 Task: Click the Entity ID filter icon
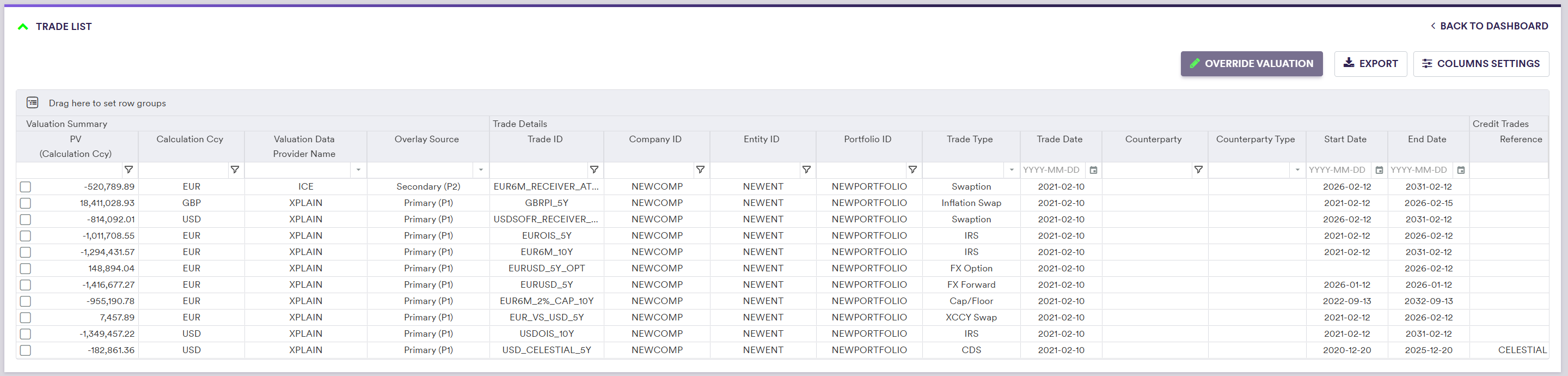806,170
